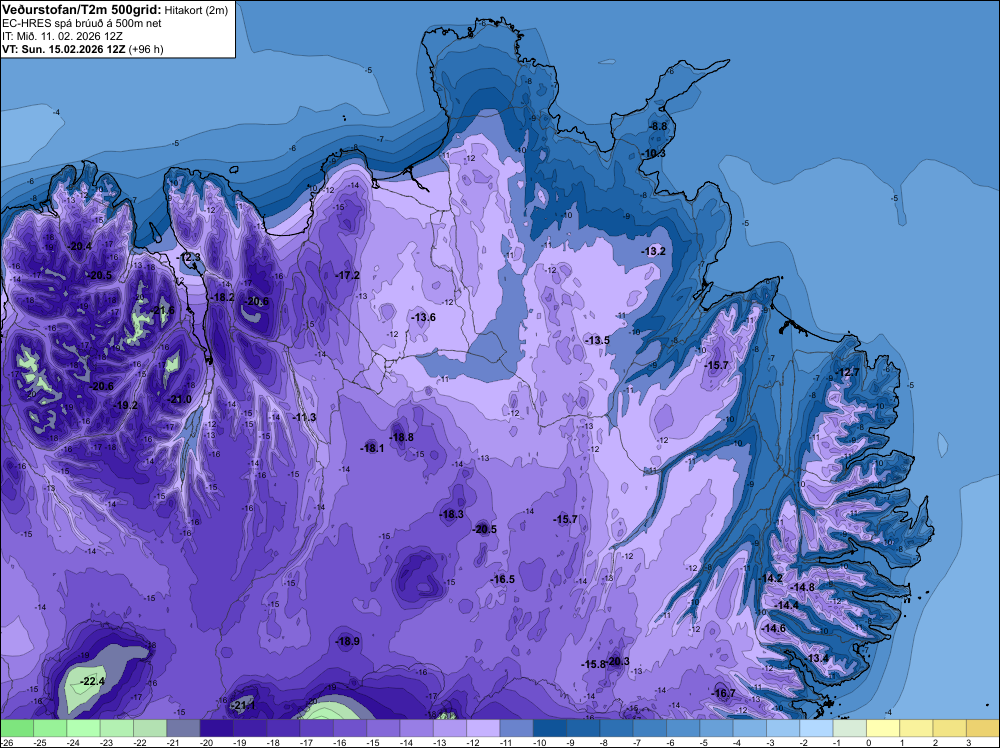This screenshot has height=748, width=1000.
Task: Select the -16.5 temperature reading
Action: click(x=503, y=579)
